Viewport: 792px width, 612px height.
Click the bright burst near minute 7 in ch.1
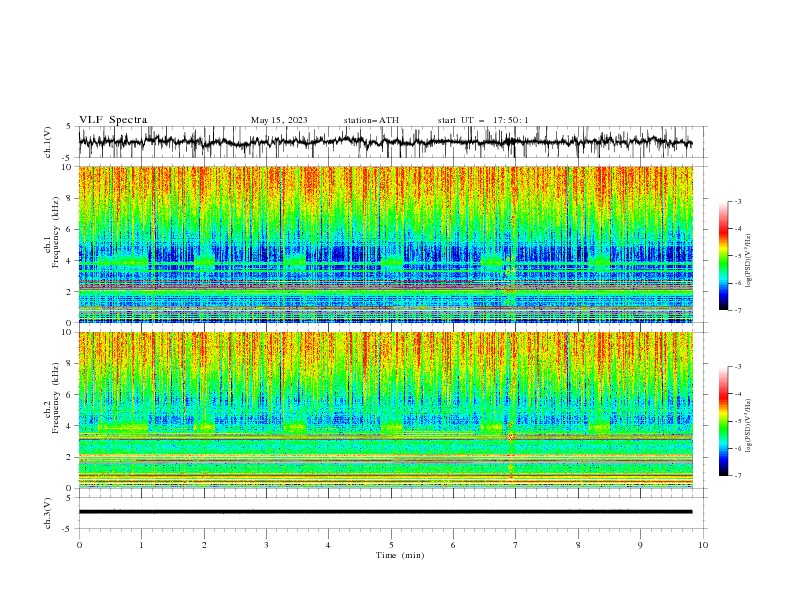point(511,272)
